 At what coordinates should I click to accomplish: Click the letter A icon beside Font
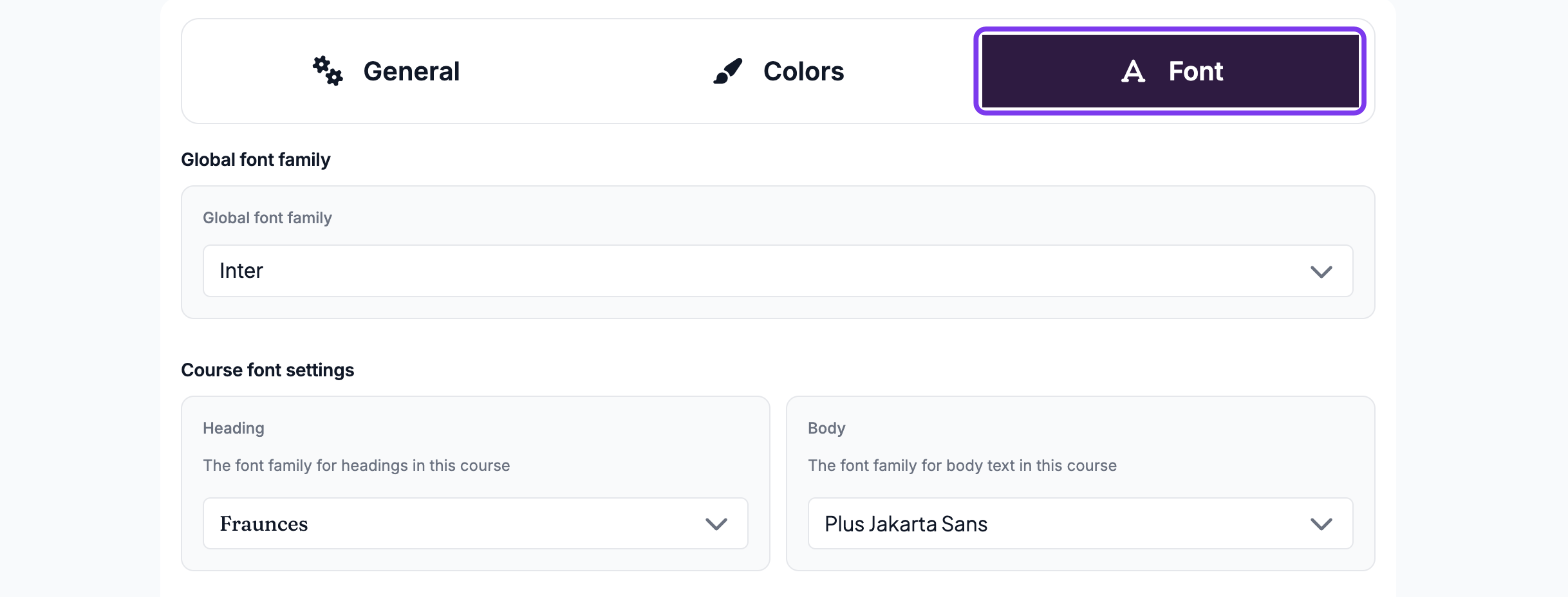1133,71
